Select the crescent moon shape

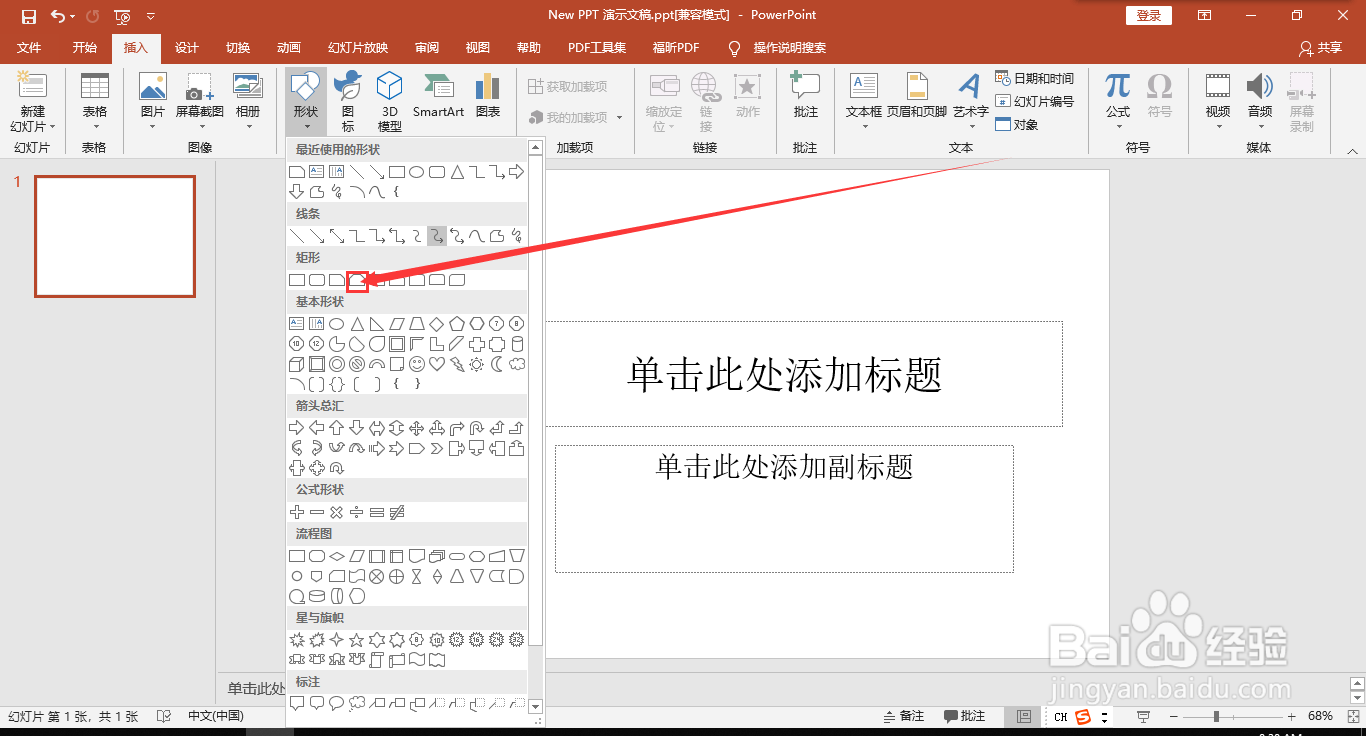(x=496, y=364)
